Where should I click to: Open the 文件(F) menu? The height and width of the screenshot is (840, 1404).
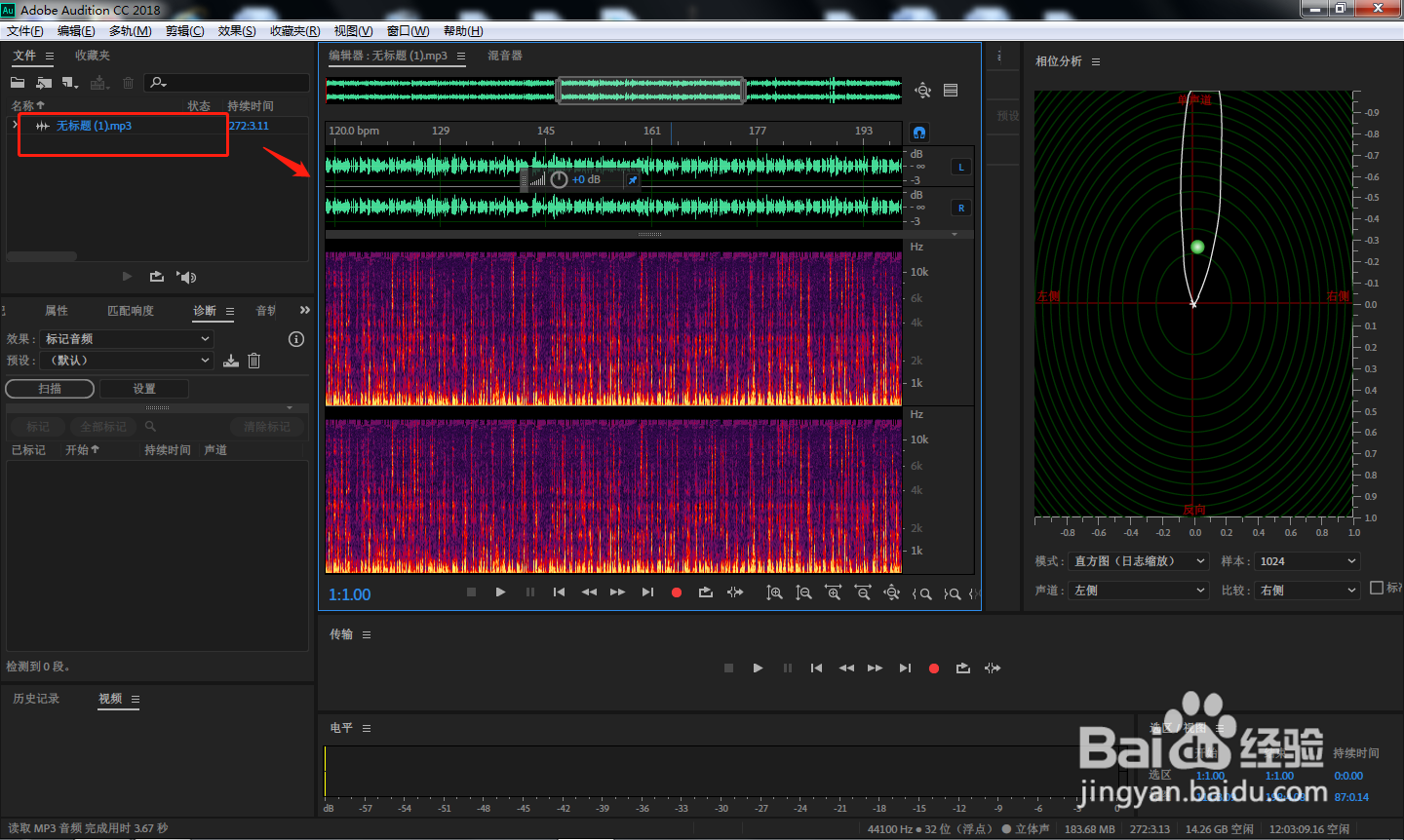tap(25, 31)
